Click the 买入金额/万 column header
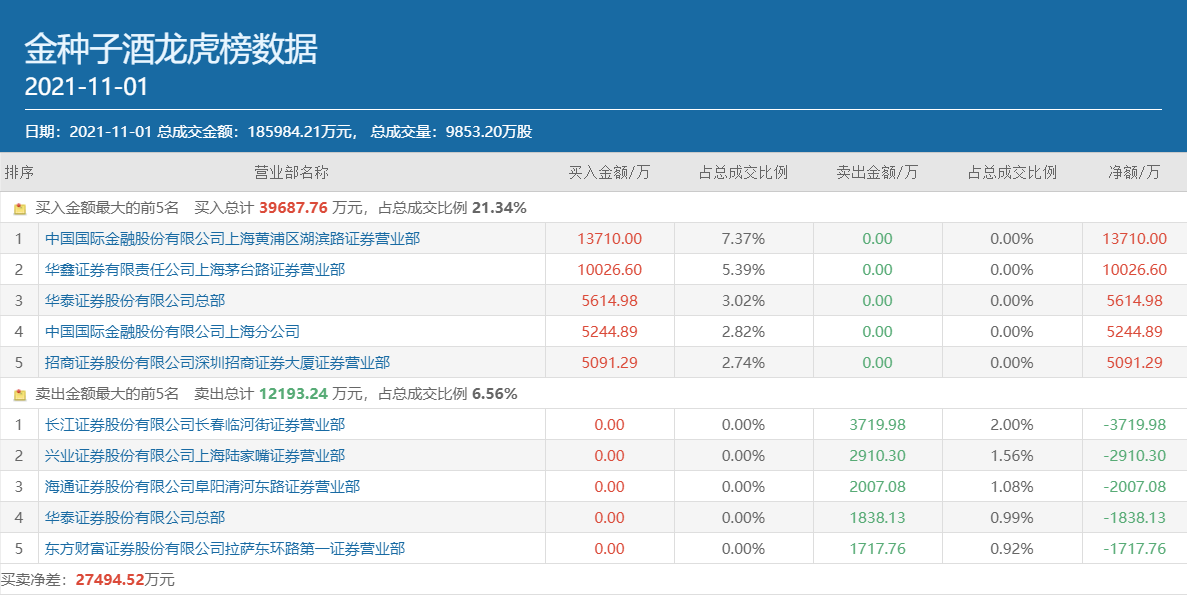 pyautogui.click(x=609, y=173)
